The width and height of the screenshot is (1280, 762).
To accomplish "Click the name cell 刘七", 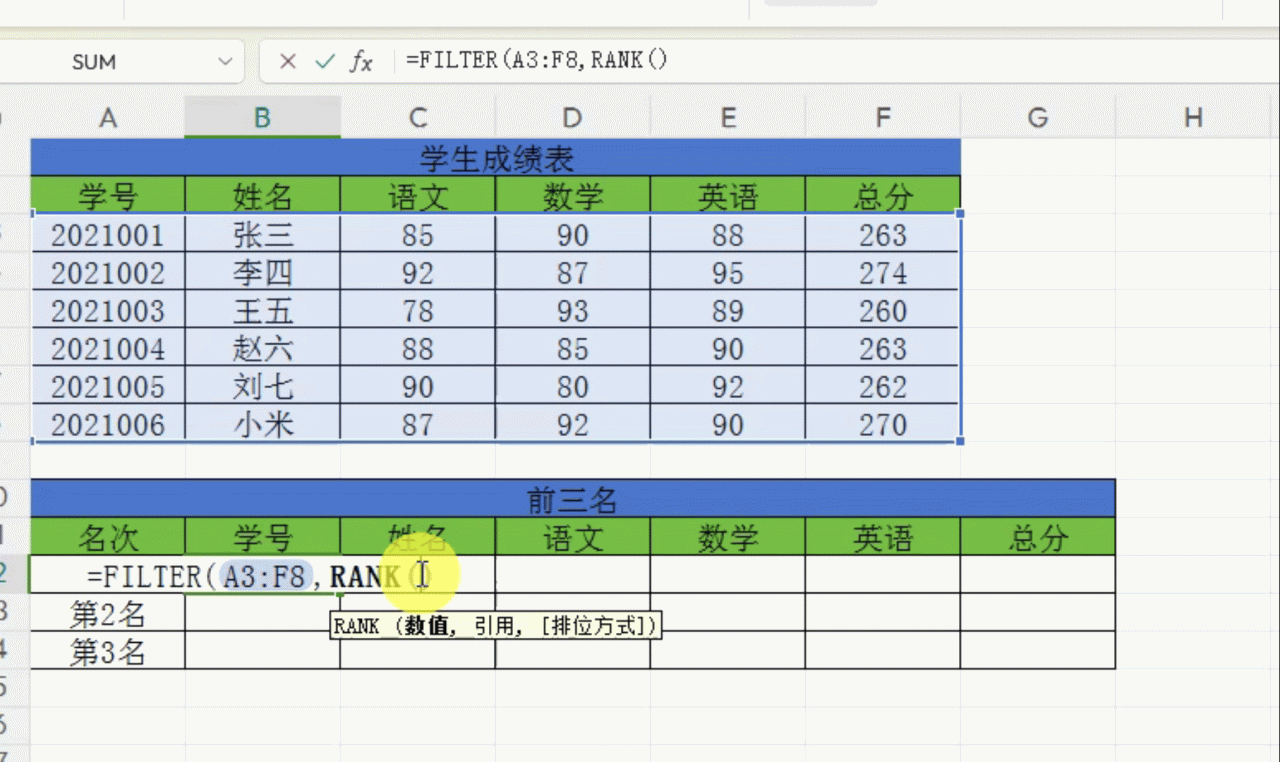I will pyautogui.click(x=263, y=387).
